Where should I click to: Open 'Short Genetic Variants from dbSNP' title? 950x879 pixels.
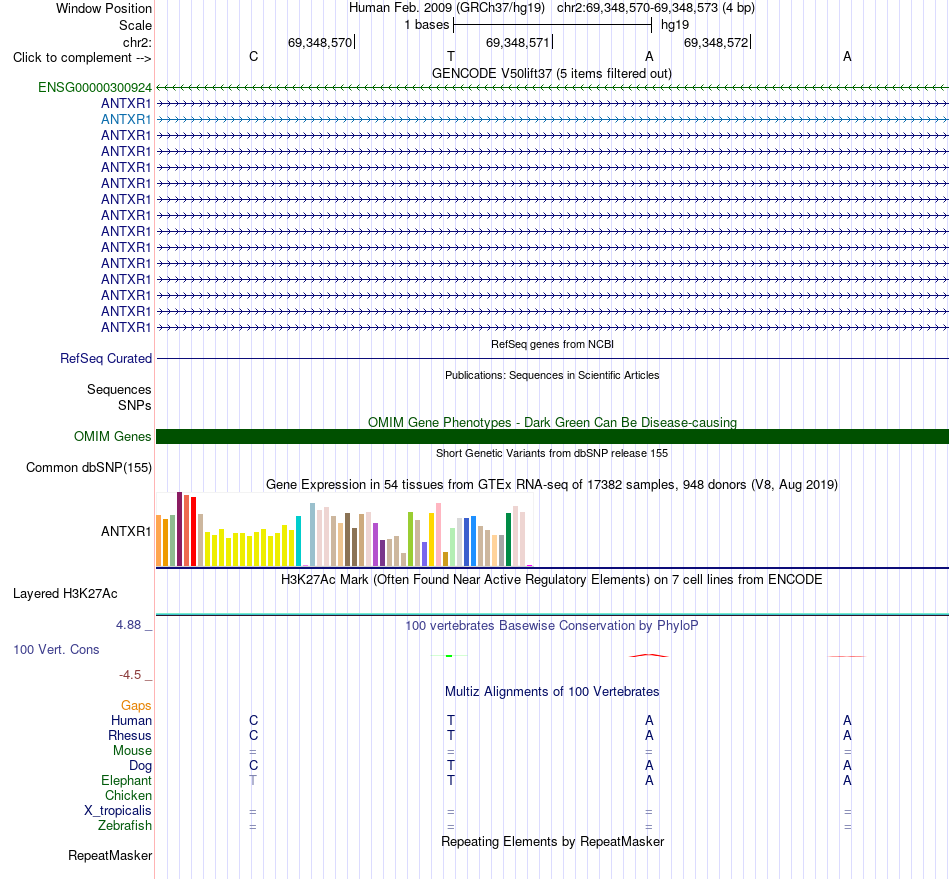click(x=552, y=453)
